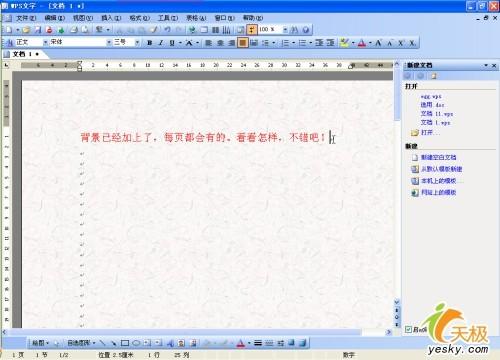Open recent file 文档 1.wps
The height and width of the screenshot is (360, 500).
[435, 122]
